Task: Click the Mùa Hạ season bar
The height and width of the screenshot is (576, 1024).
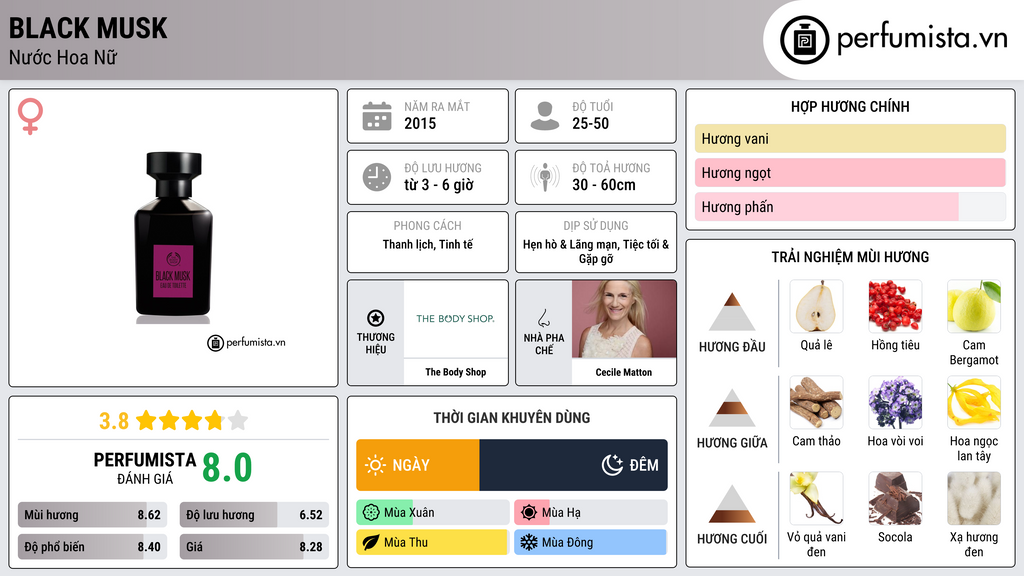Action: point(591,513)
